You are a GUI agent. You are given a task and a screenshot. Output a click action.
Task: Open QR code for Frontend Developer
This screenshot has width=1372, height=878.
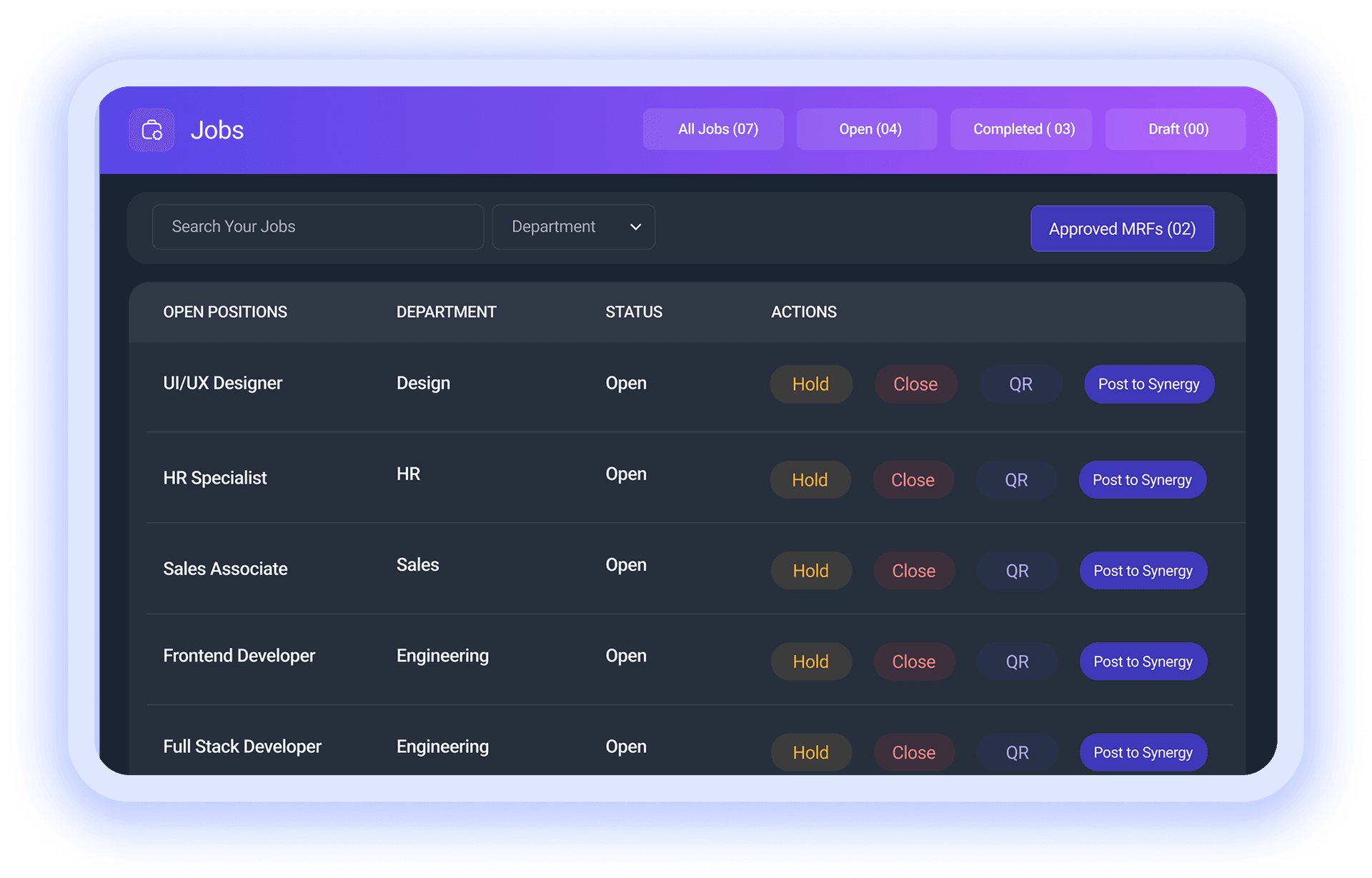point(1016,661)
